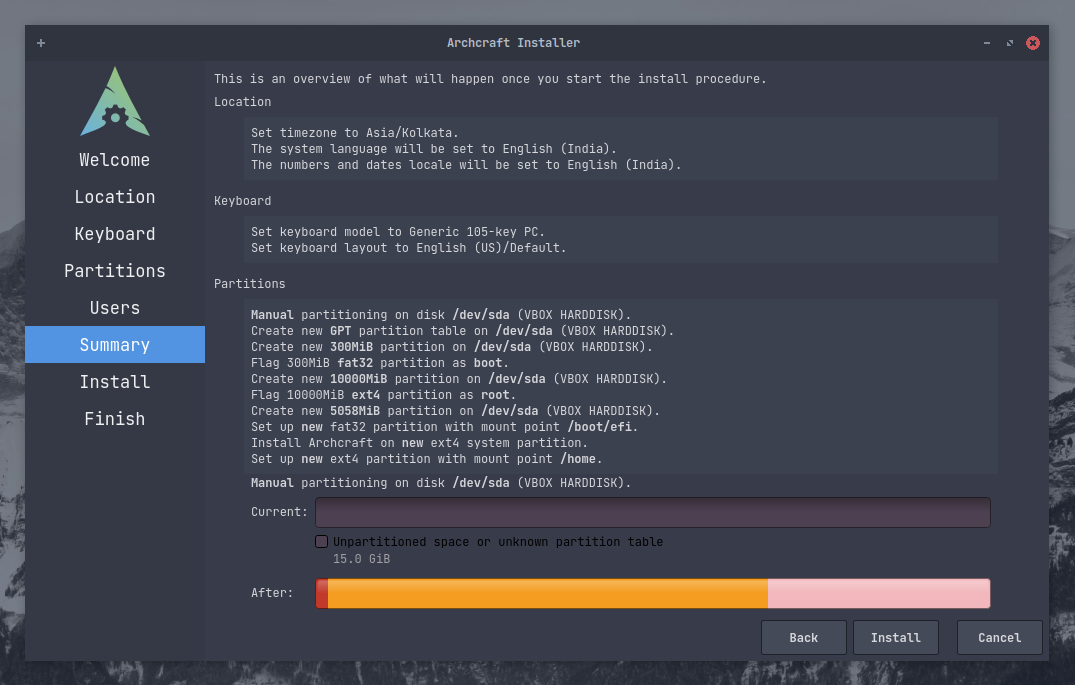The width and height of the screenshot is (1075, 685).
Task: Click the keyboard layout English (US)/Default line
Action: click(x=409, y=248)
